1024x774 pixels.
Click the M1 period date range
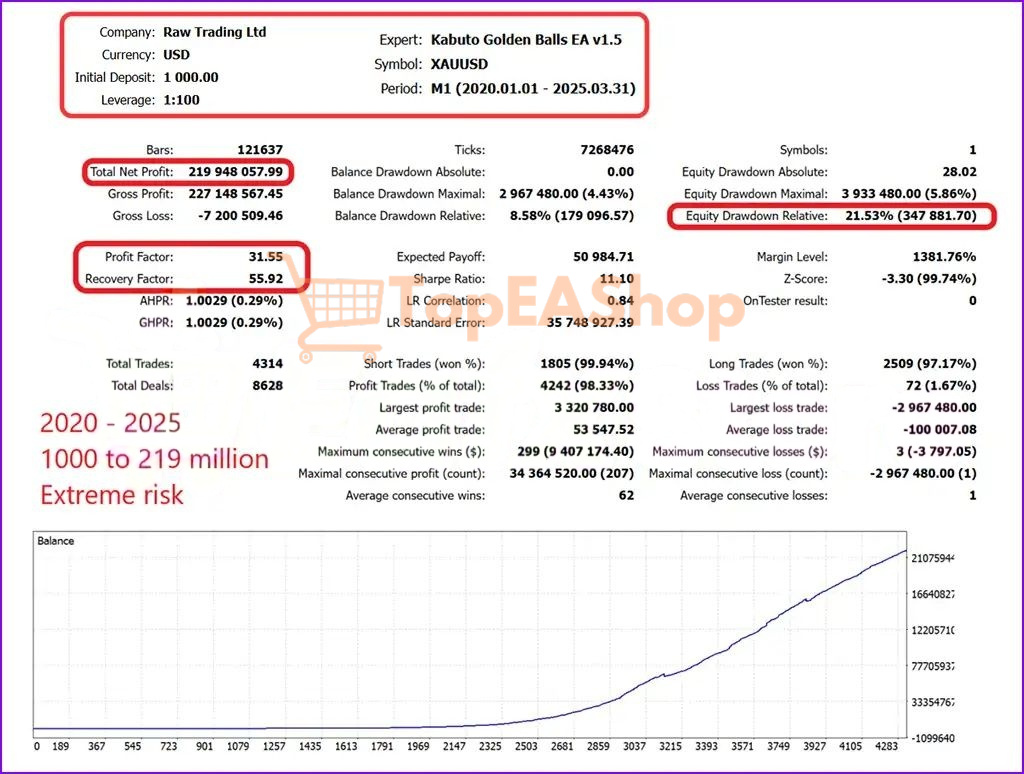(x=533, y=88)
